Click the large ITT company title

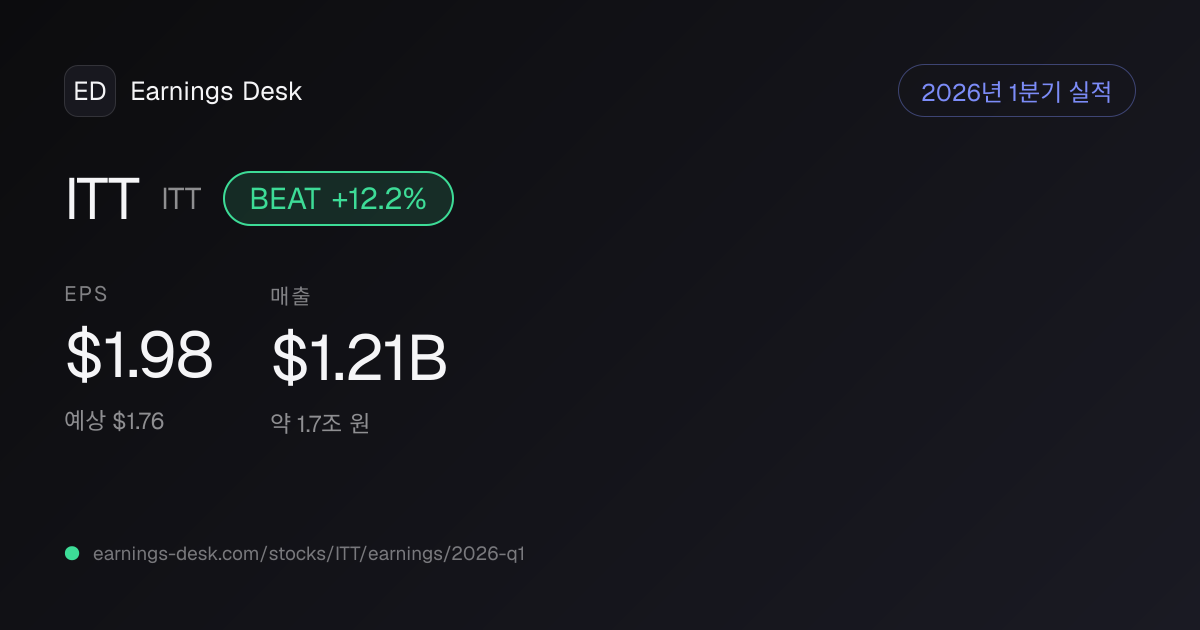[x=102, y=199]
